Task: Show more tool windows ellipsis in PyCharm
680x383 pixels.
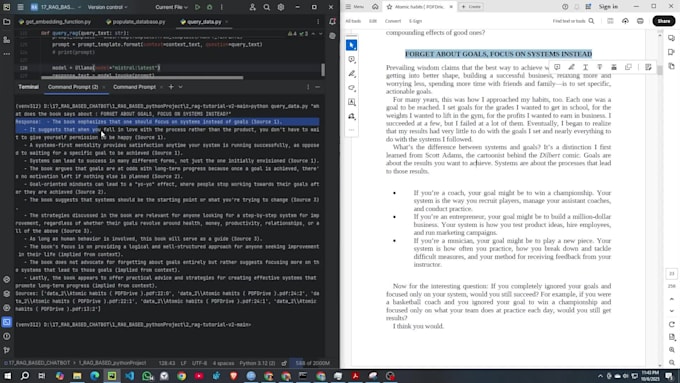Action: tap(7, 54)
